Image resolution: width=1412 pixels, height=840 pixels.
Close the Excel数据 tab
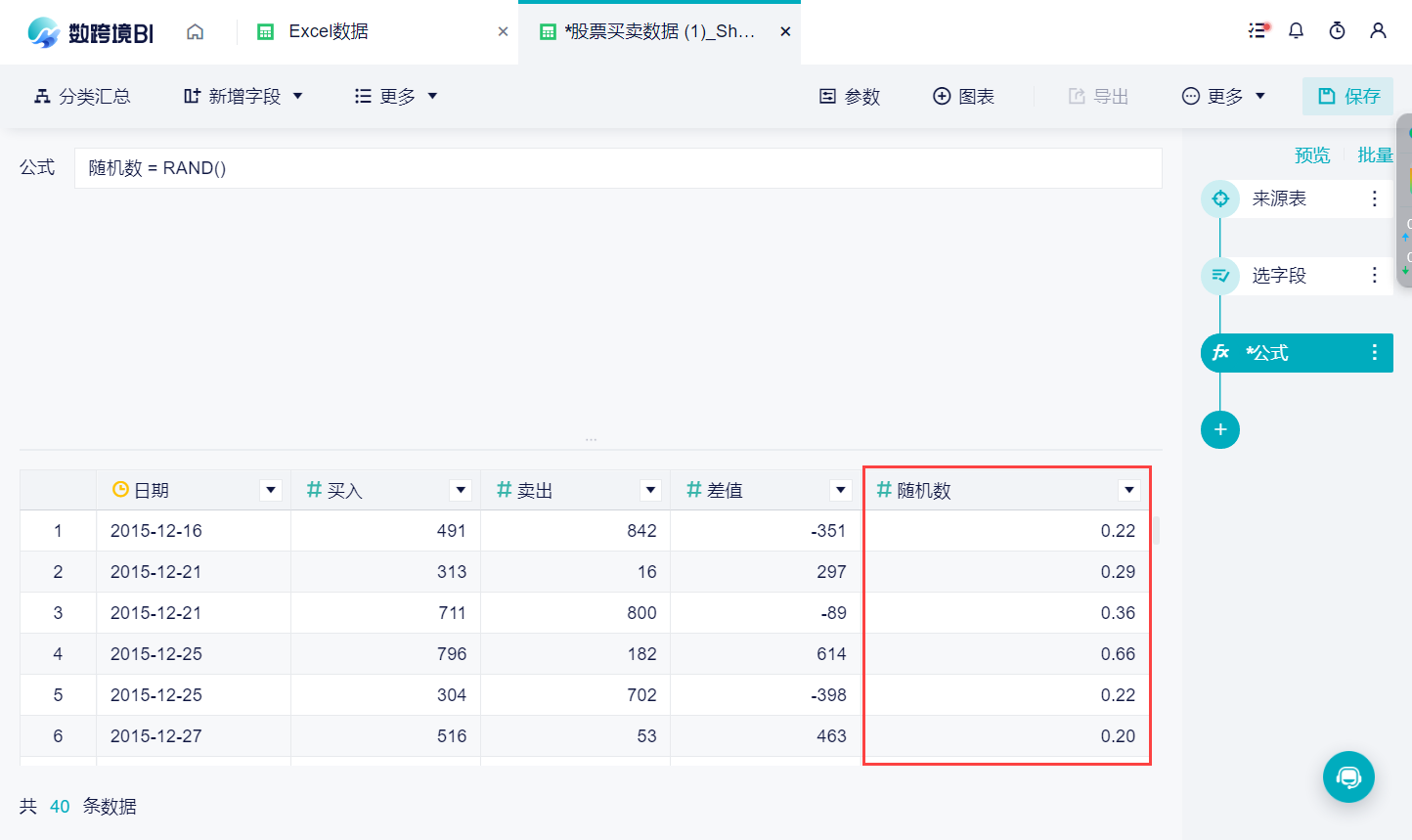click(x=503, y=31)
